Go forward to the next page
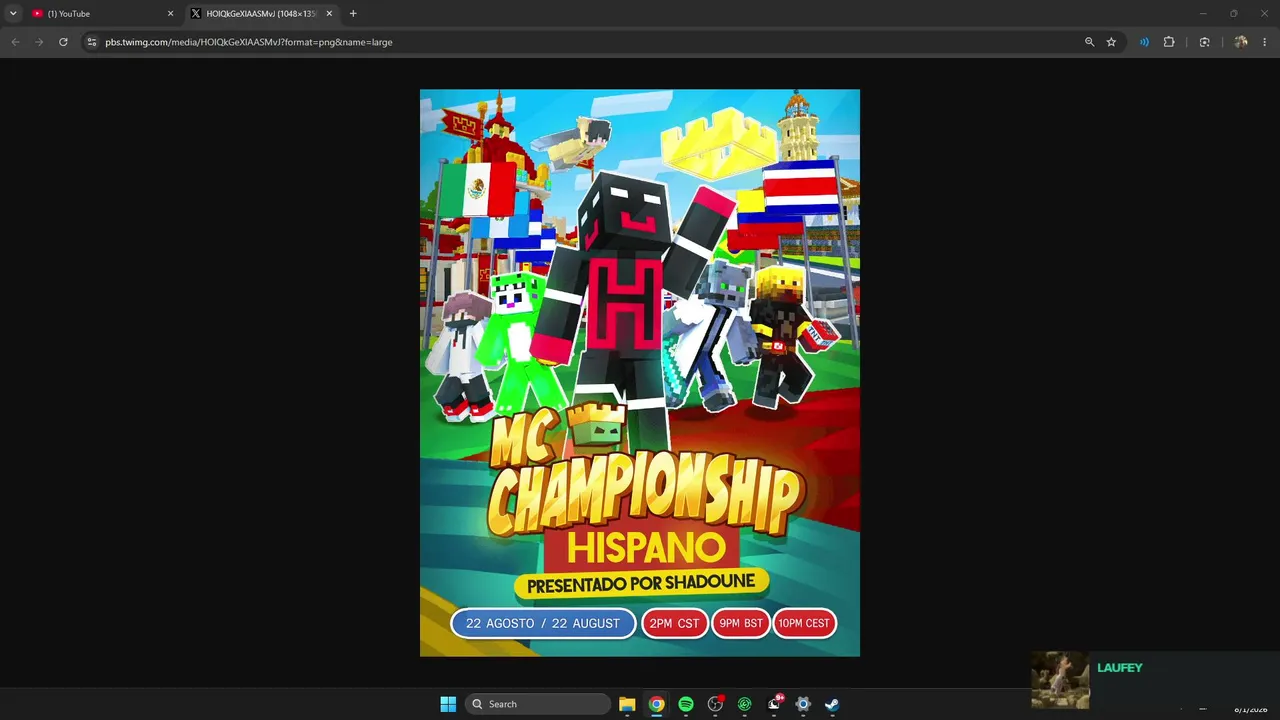Screen dimensions: 1280x720 pyautogui.click(x=39, y=42)
